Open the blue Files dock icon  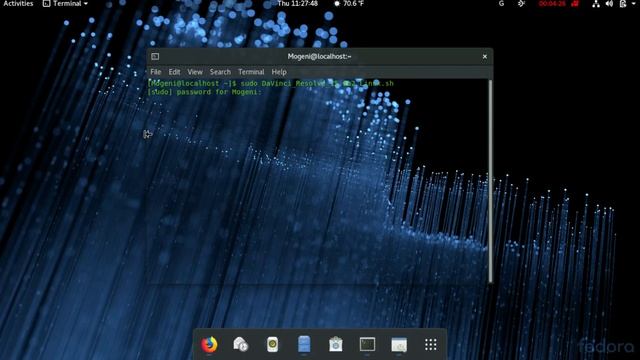point(304,344)
